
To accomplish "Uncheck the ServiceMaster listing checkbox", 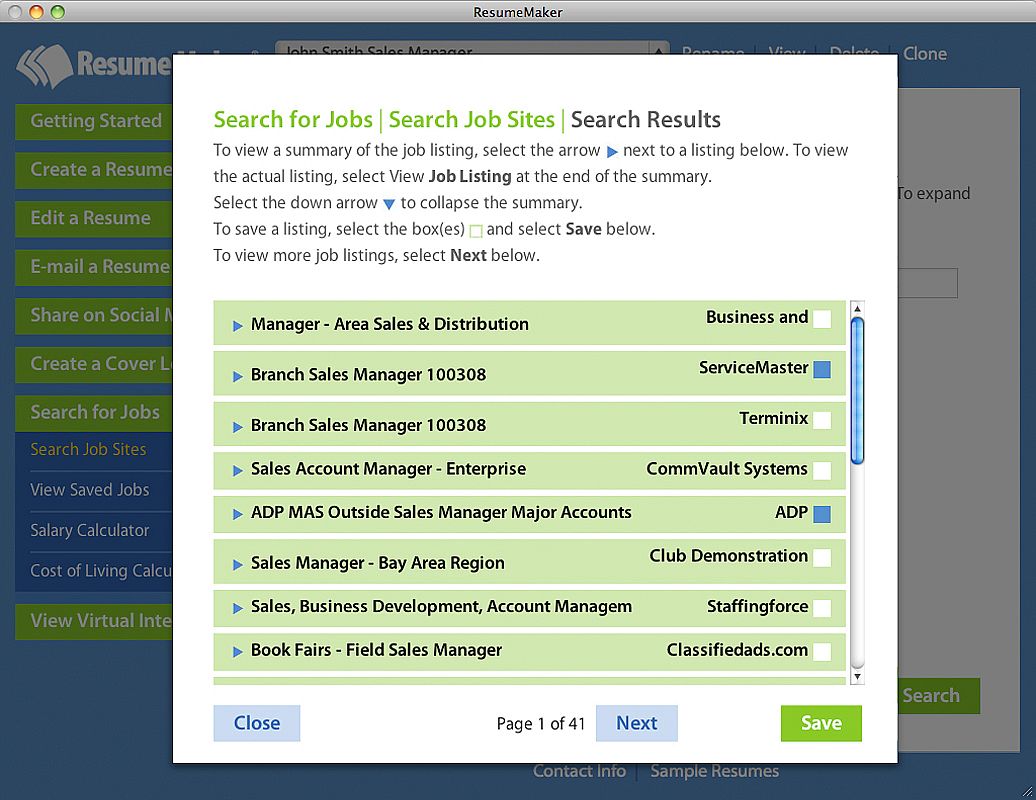I will tap(822, 369).
